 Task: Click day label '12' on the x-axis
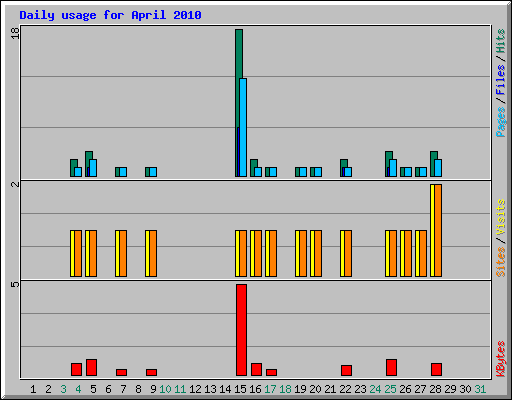coord(195,389)
